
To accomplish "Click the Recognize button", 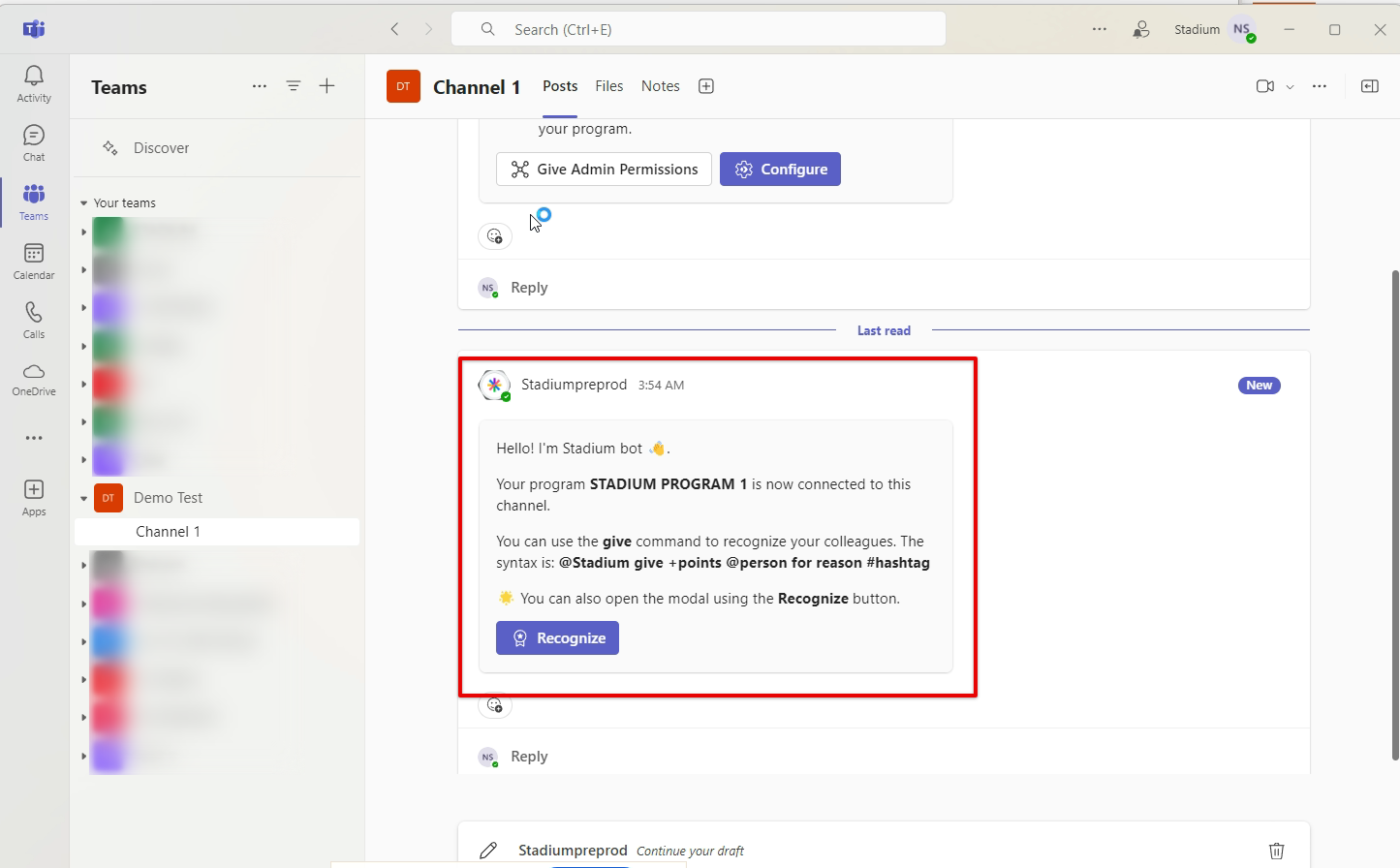I will [x=557, y=637].
